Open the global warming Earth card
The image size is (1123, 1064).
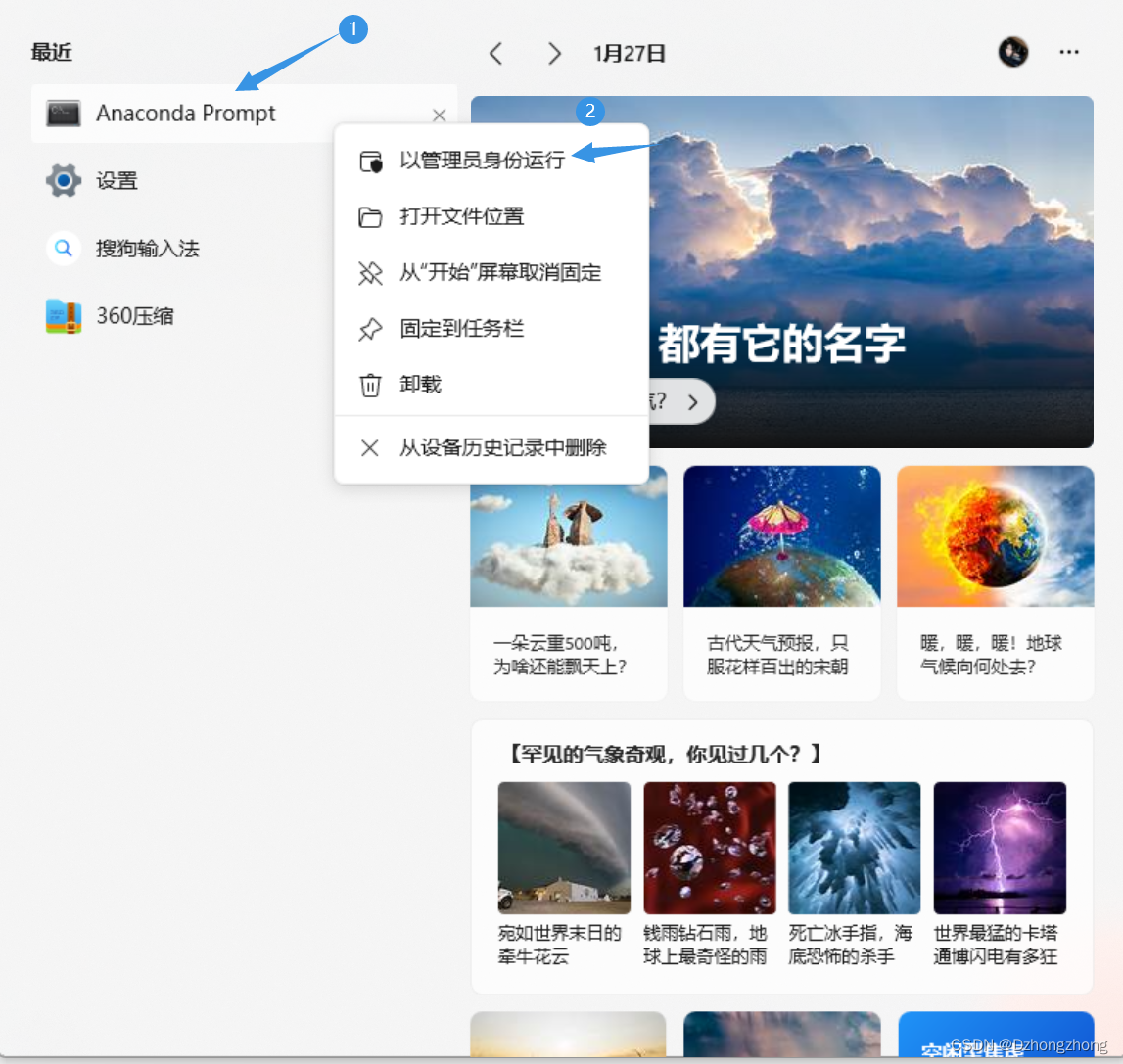(x=995, y=582)
